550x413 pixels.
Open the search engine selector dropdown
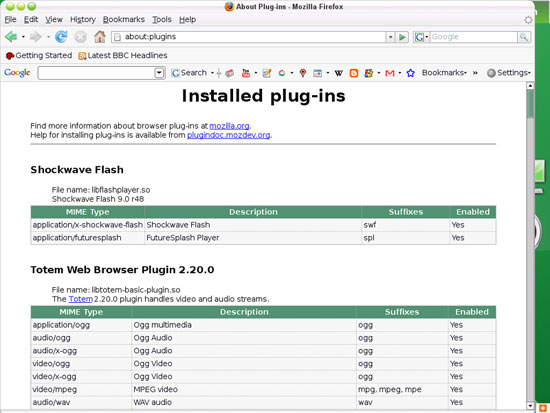[x=421, y=37]
